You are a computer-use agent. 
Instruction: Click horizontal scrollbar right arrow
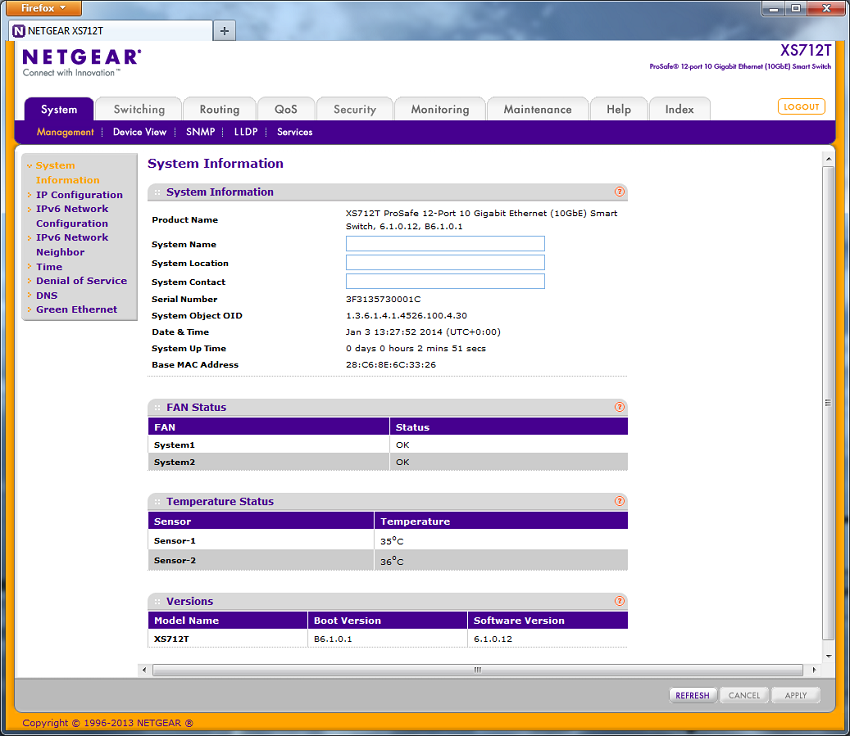[x=814, y=670]
